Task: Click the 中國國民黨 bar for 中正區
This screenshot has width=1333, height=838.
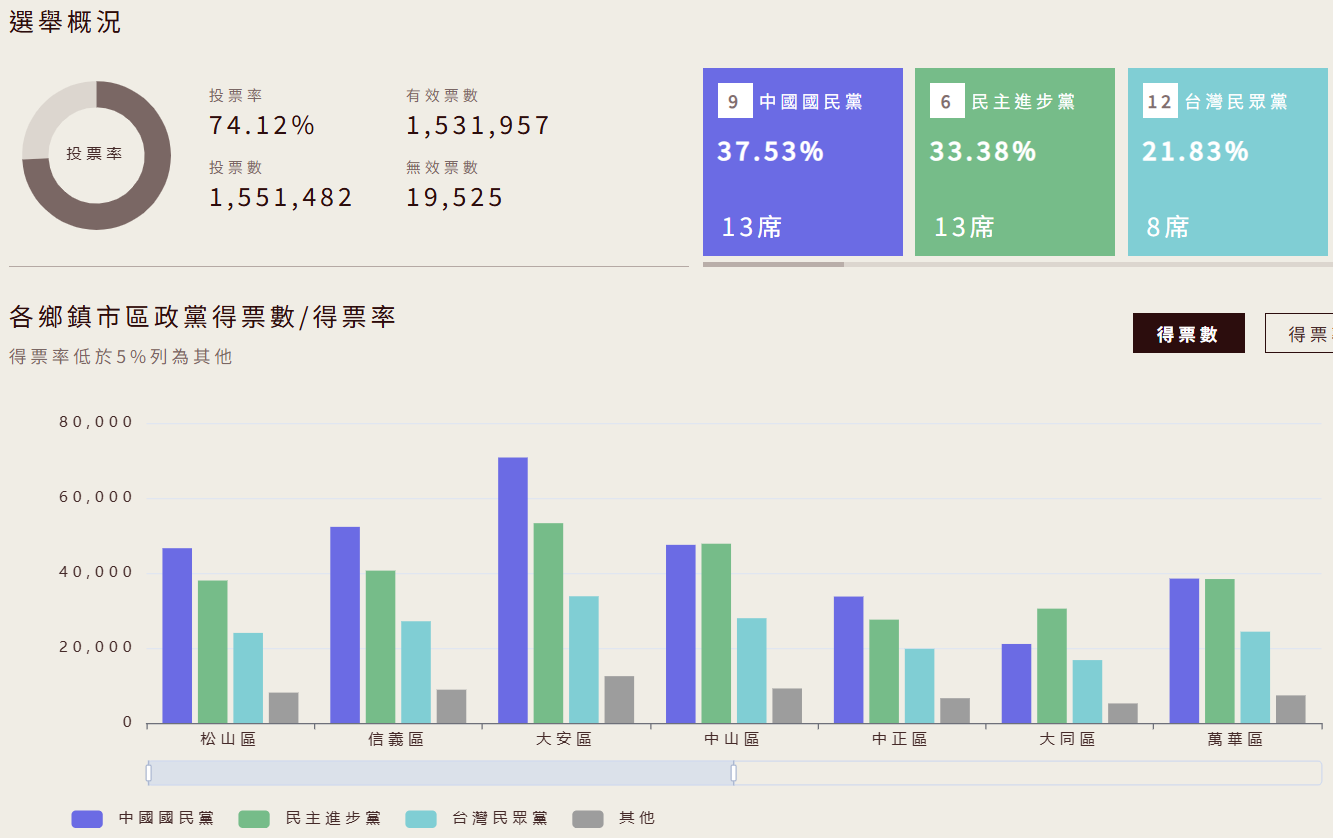Action: (848, 660)
